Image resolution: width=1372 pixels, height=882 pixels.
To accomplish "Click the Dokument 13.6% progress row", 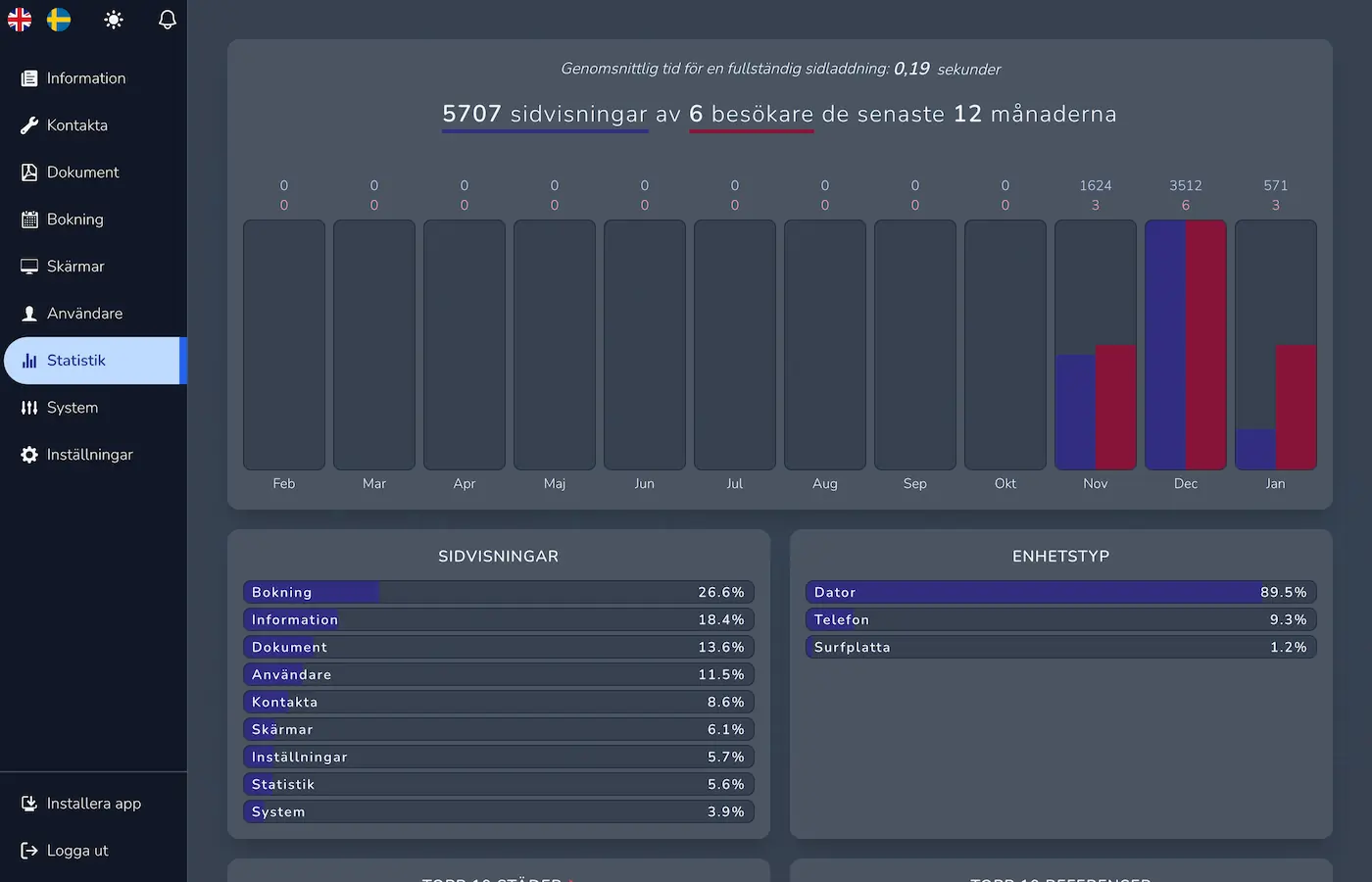I will pos(499,647).
